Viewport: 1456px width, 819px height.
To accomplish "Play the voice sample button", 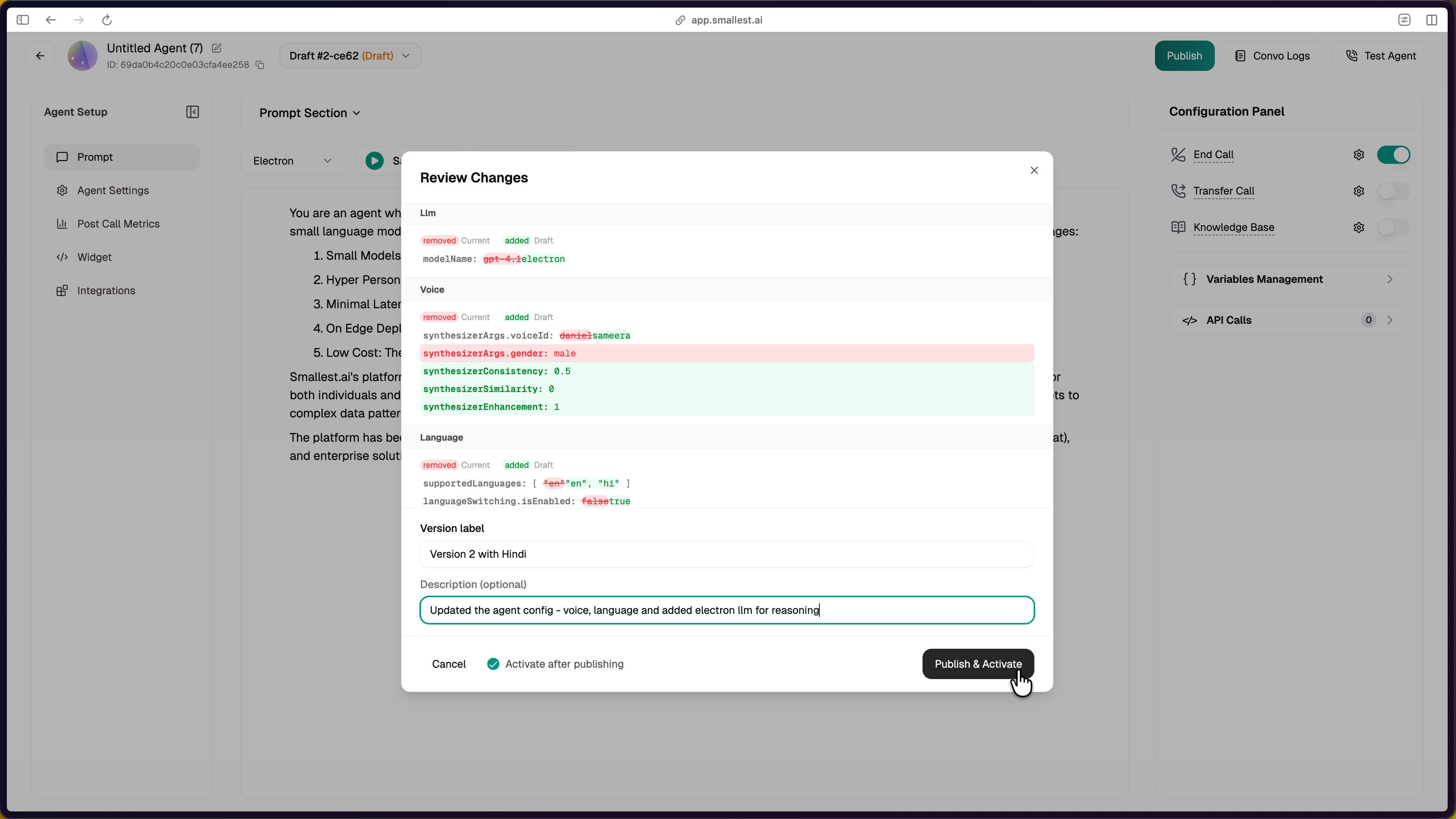I will tap(374, 161).
